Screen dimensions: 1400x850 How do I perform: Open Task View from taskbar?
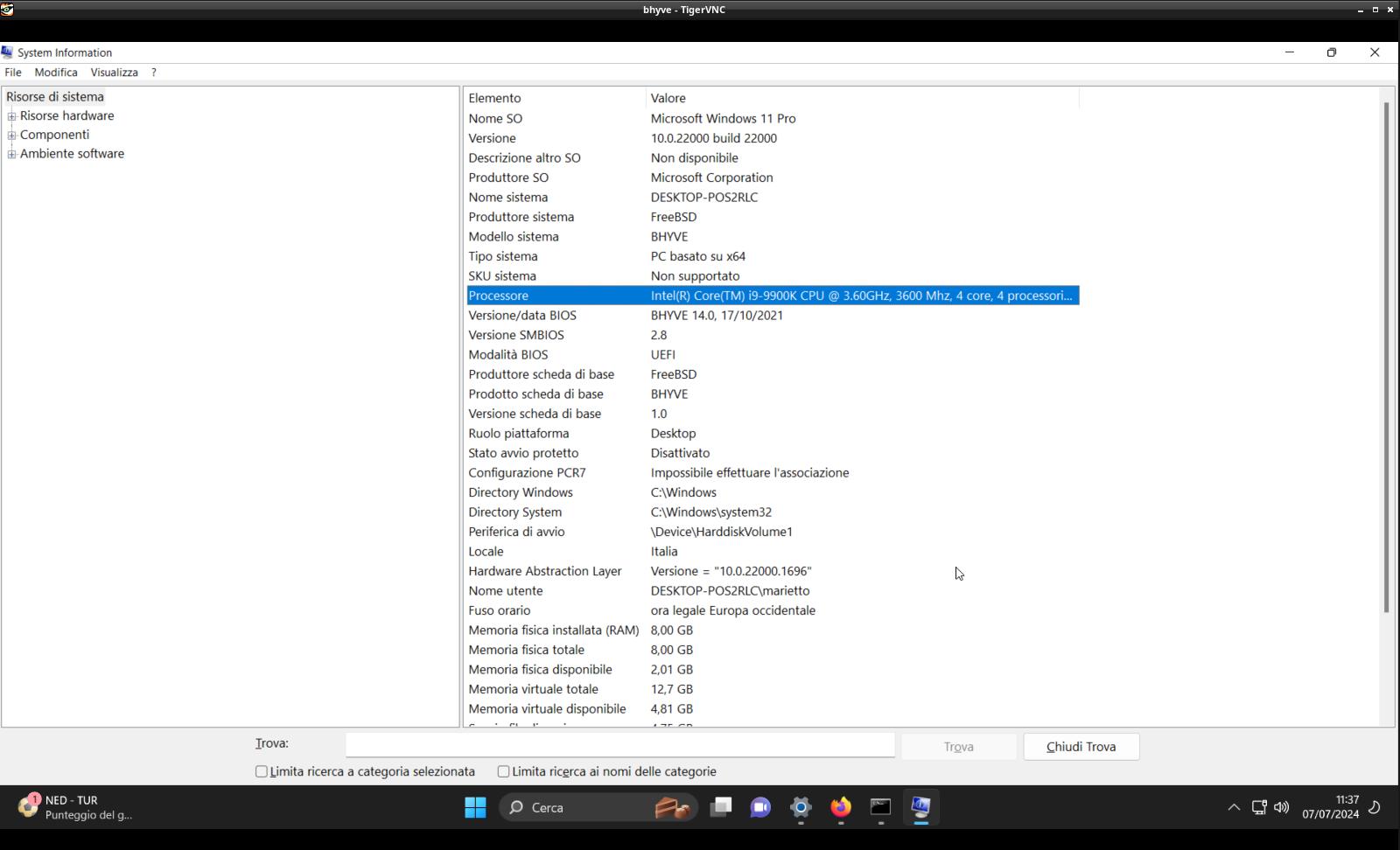[x=720, y=807]
